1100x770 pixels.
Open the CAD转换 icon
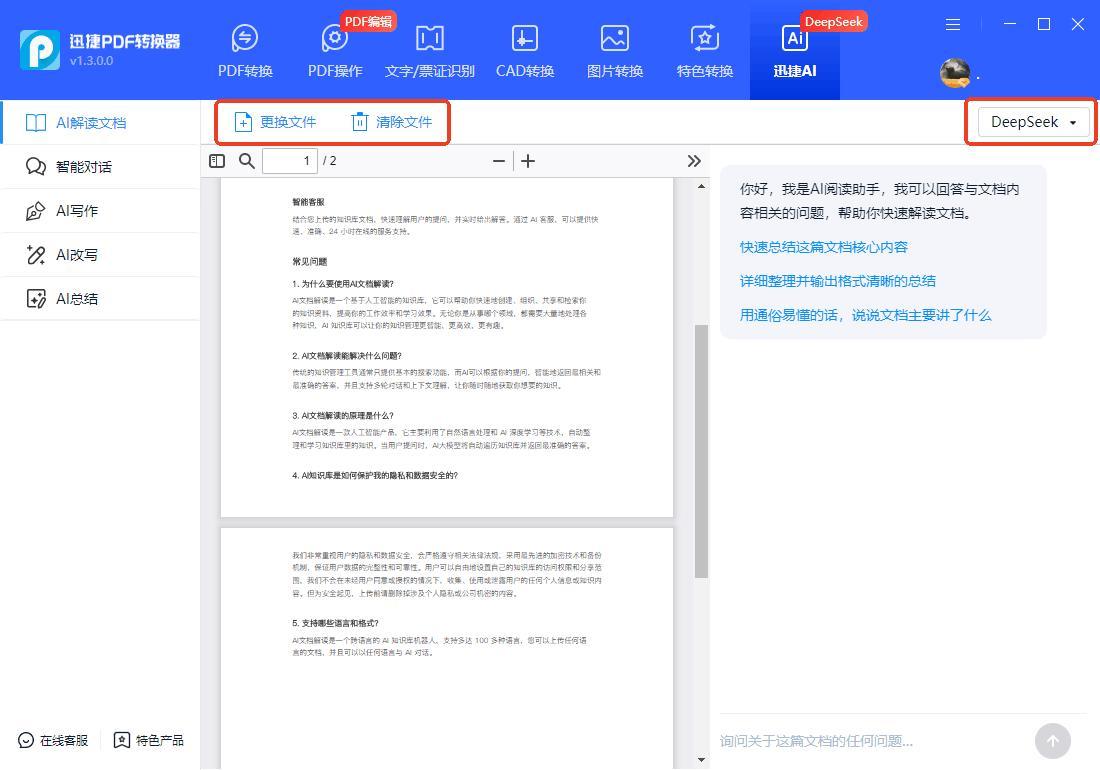[524, 40]
